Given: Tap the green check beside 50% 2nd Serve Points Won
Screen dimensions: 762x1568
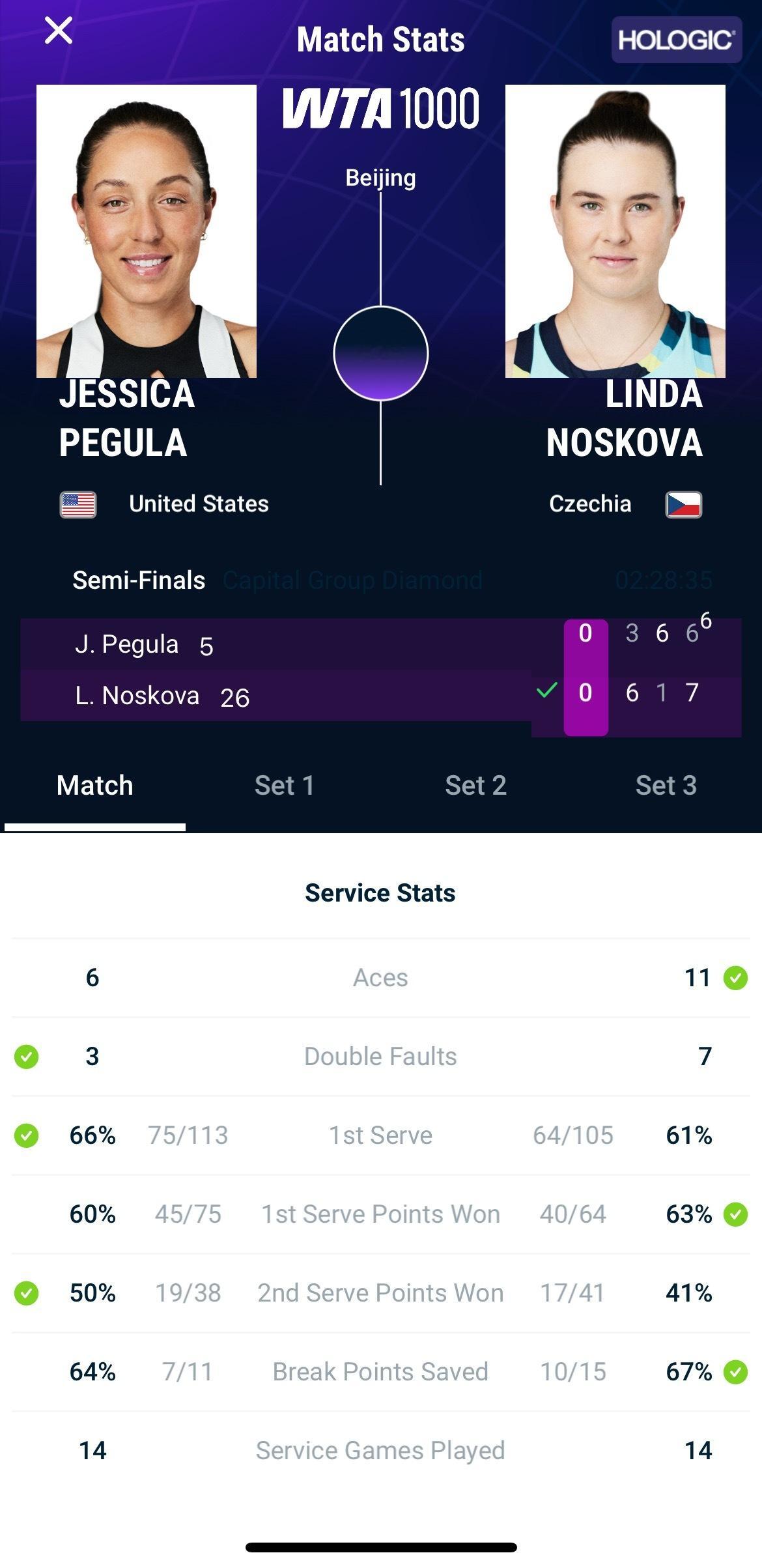Looking at the screenshot, I should [27, 1293].
